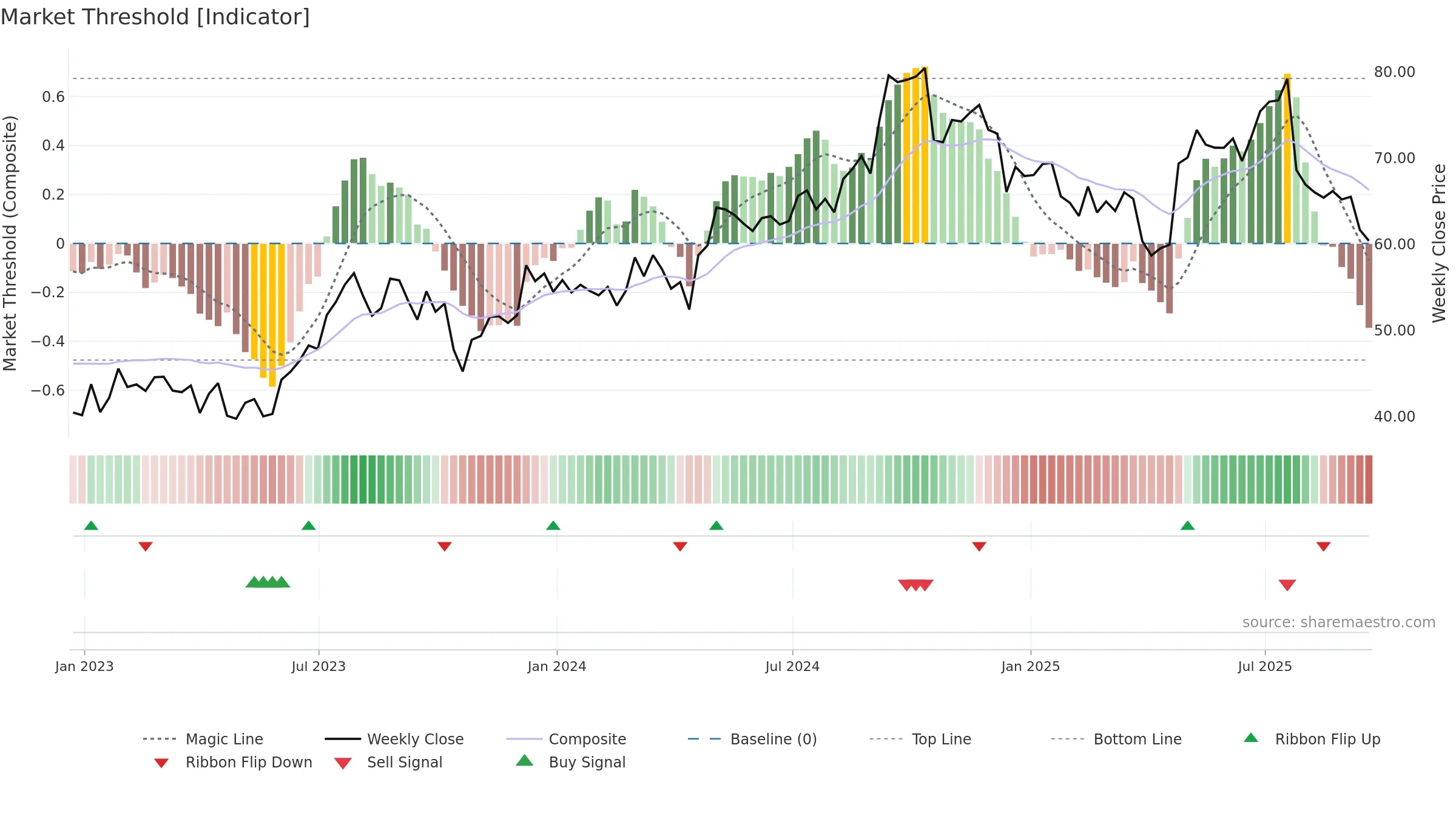Image resolution: width=1456 pixels, height=819 pixels.
Task: Click the −0.6 composite axis label
Action: pyautogui.click(x=48, y=390)
